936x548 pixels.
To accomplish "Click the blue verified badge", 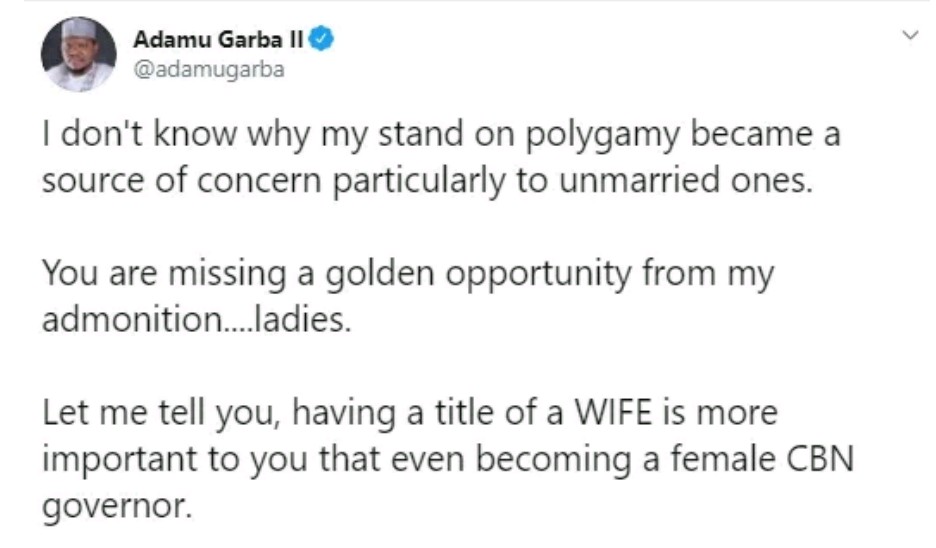I will coord(322,40).
